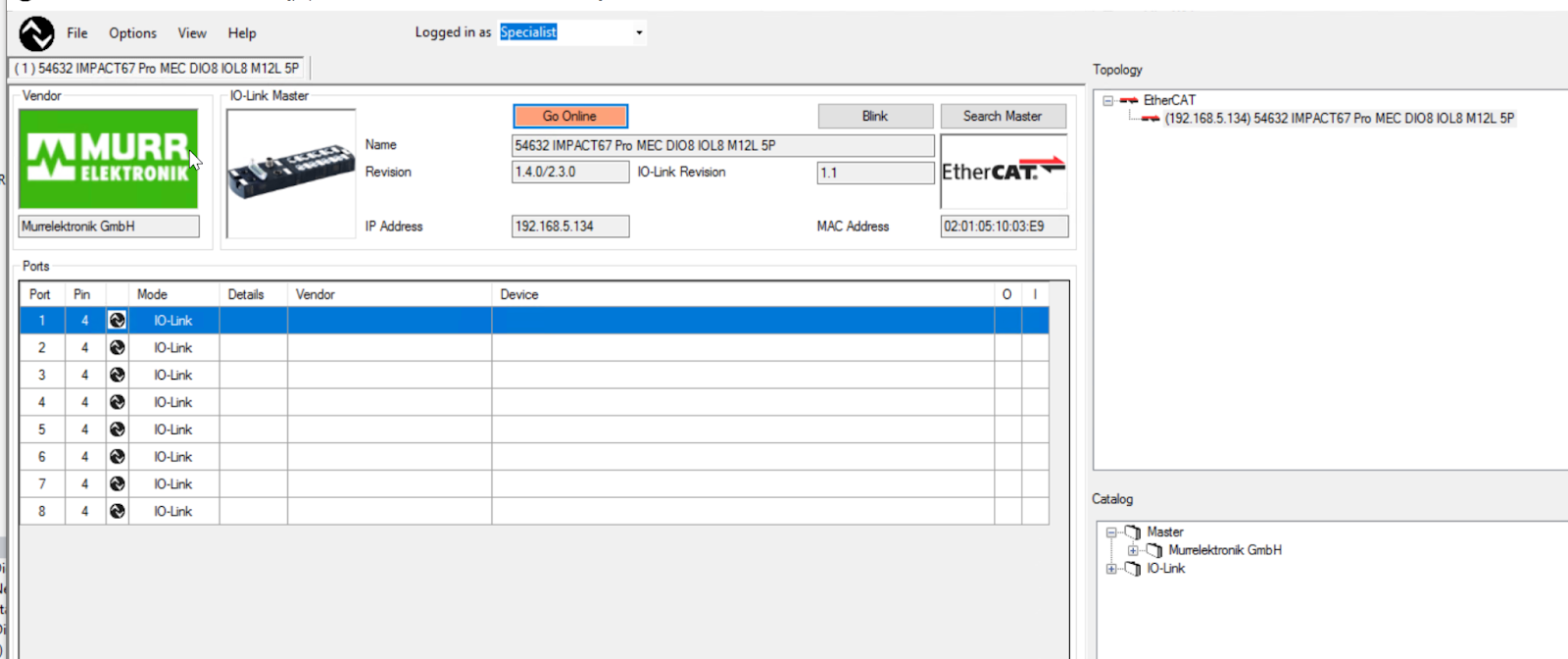Click the port 6 IO-Link status icon
The height and width of the screenshot is (659, 1568).
117,457
